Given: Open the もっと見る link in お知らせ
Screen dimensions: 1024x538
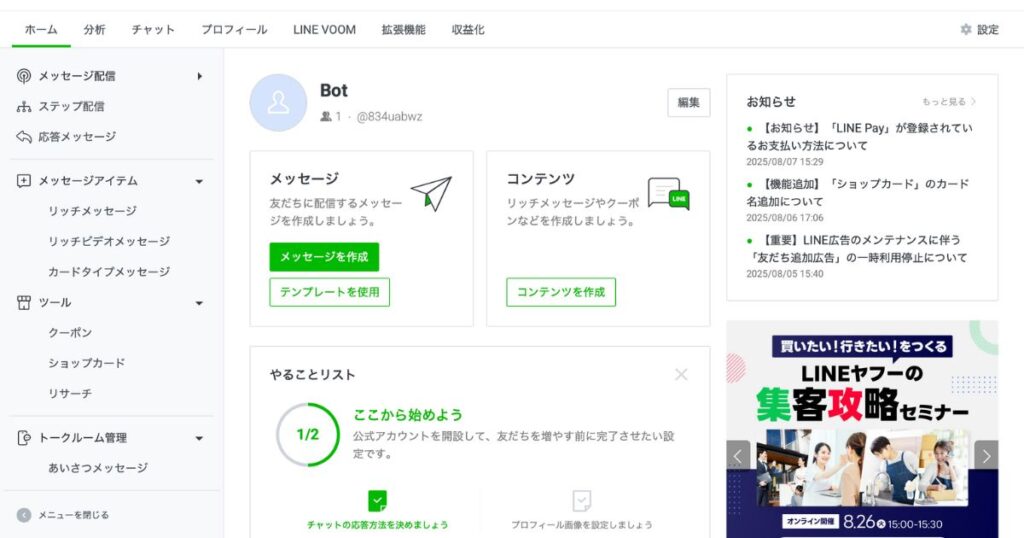Looking at the screenshot, I should click(x=948, y=102).
